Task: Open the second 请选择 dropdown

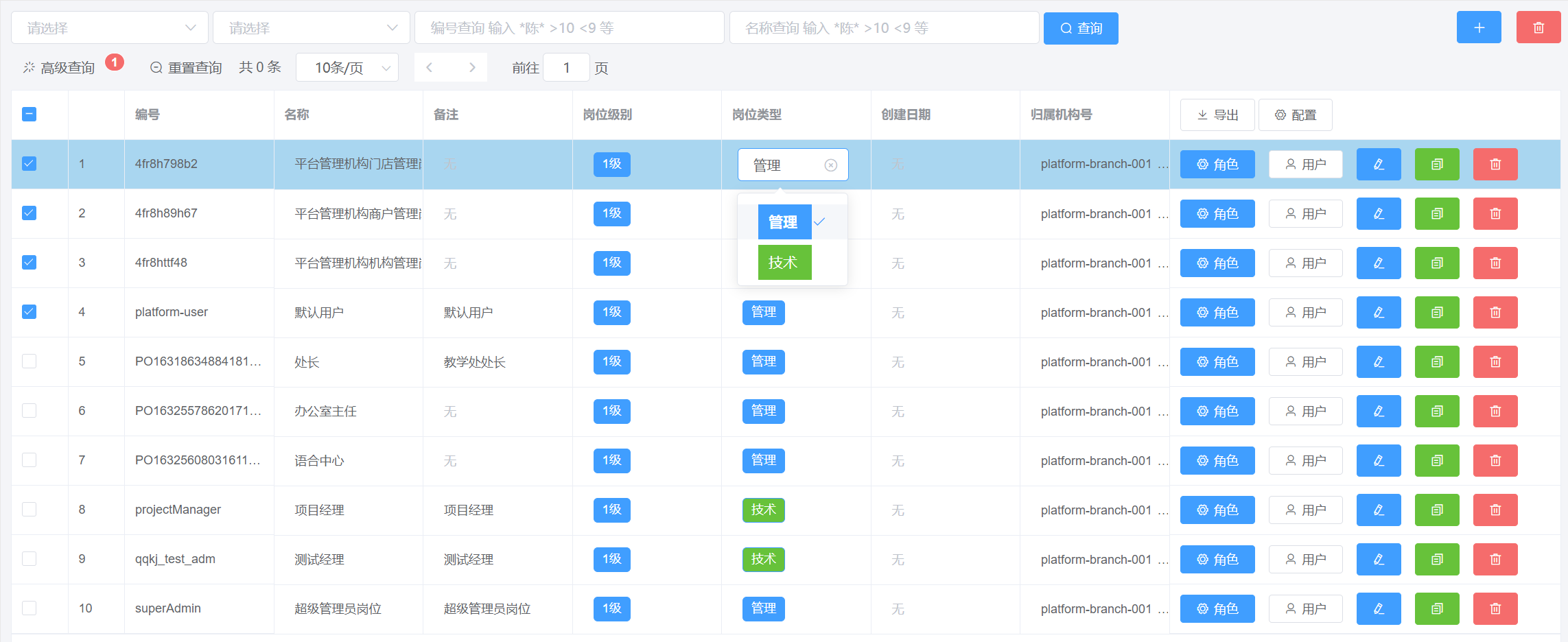Action: pyautogui.click(x=312, y=28)
